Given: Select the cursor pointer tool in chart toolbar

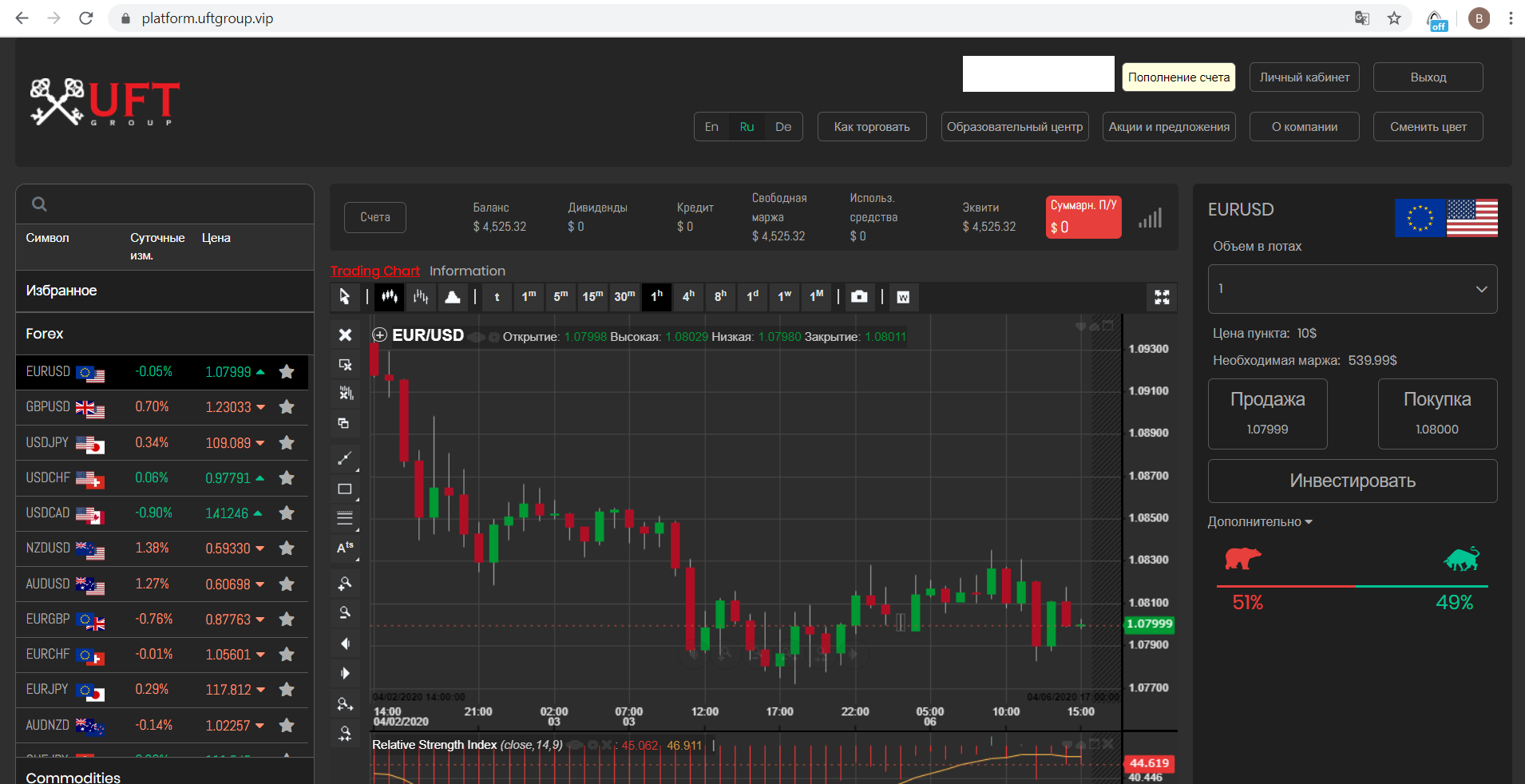Looking at the screenshot, I should tap(344, 297).
